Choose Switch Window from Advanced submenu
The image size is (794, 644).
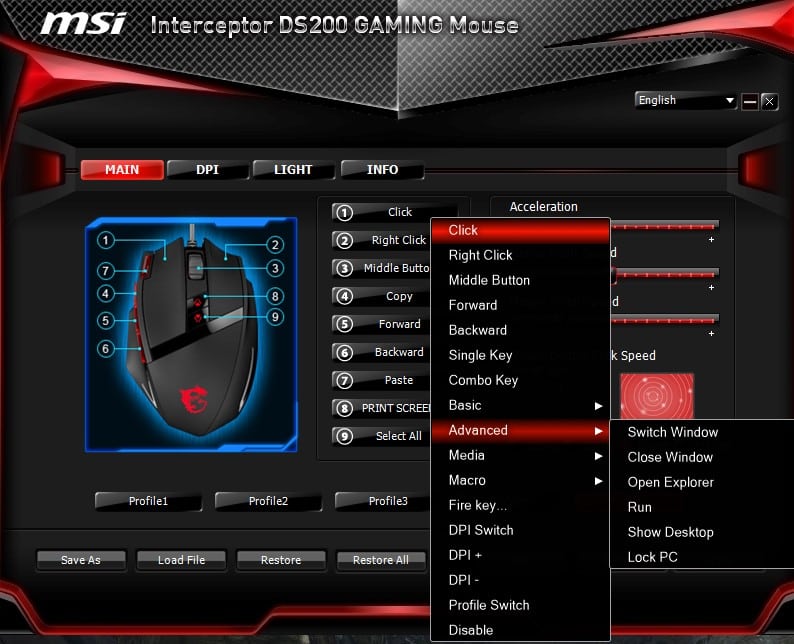pos(702,432)
